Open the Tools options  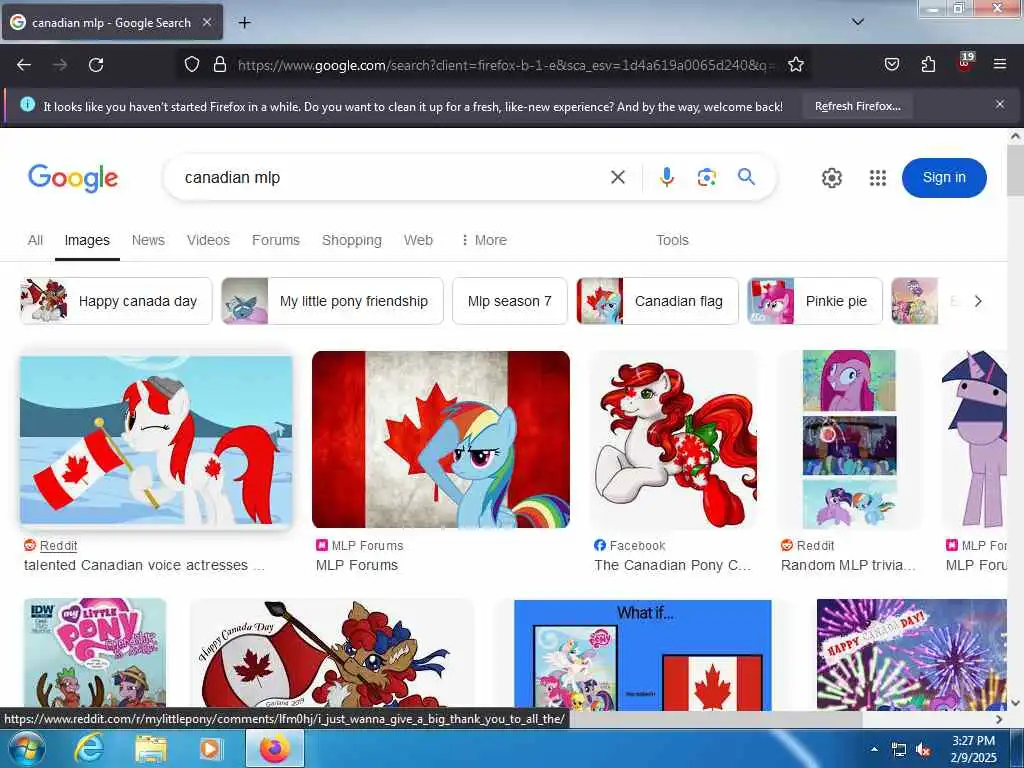tap(672, 240)
